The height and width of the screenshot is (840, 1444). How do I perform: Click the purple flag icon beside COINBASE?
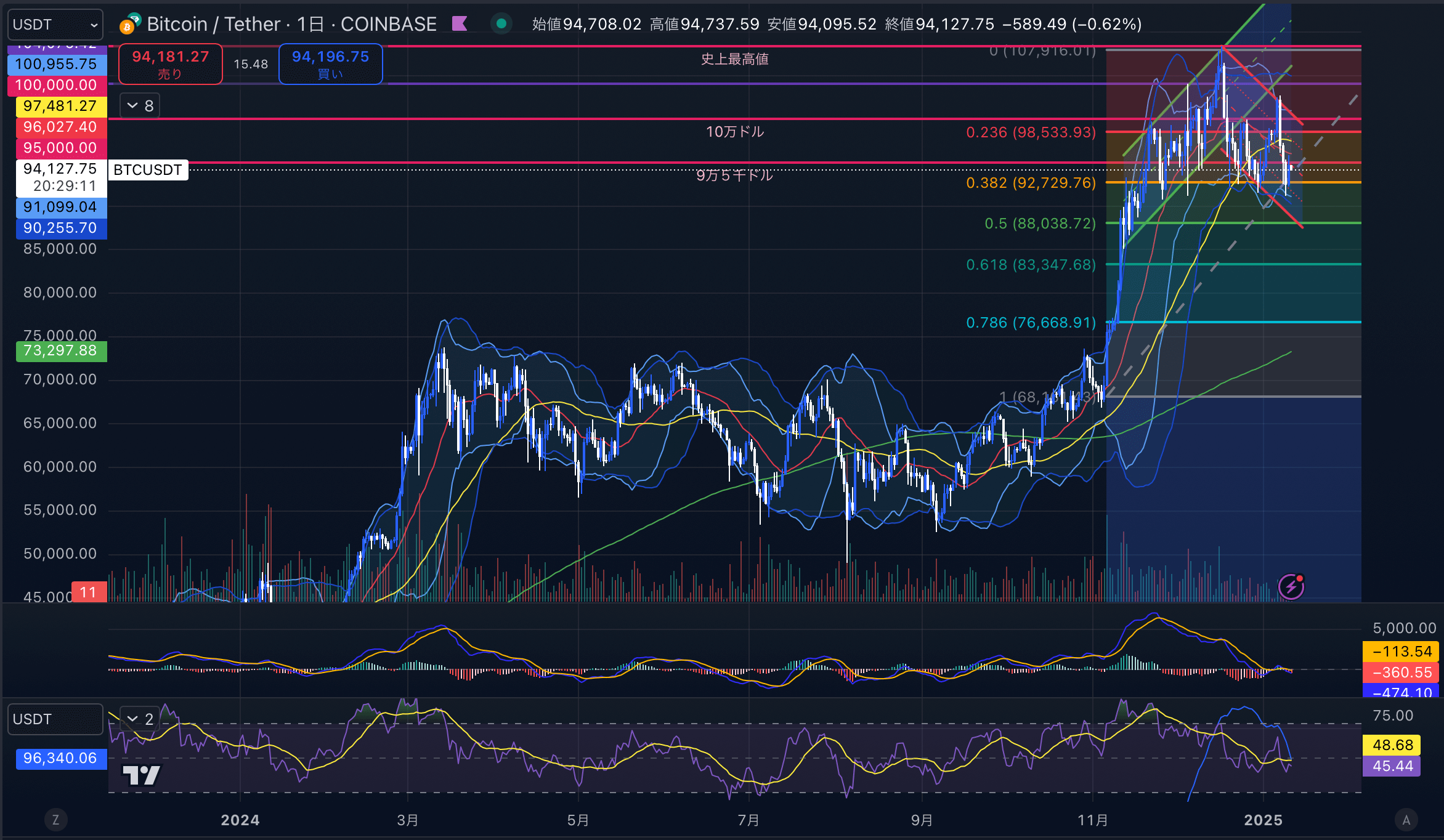point(460,24)
